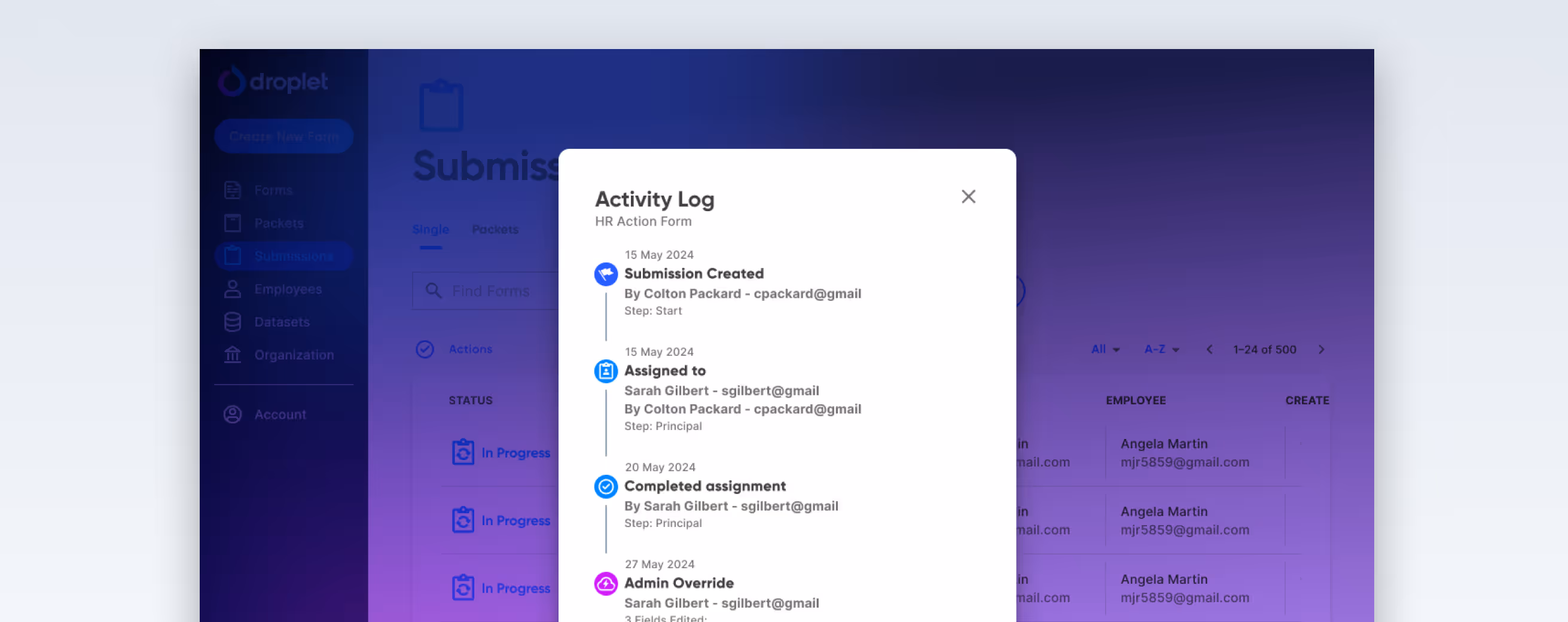
Task: Click the third row In Progress icon
Action: click(463, 588)
